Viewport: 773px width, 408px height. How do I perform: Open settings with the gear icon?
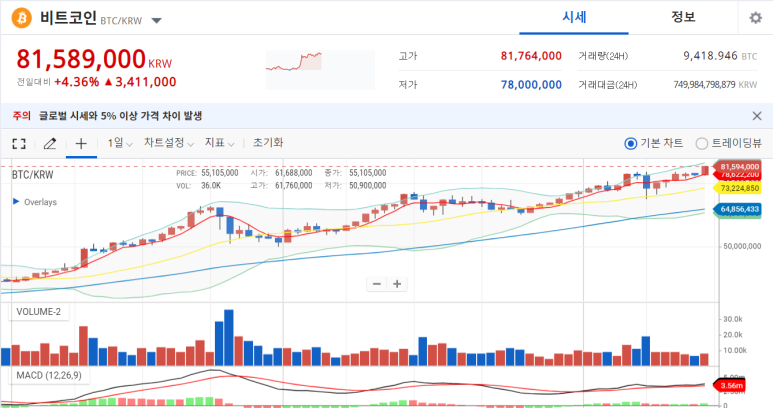pyautogui.click(x=755, y=18)
